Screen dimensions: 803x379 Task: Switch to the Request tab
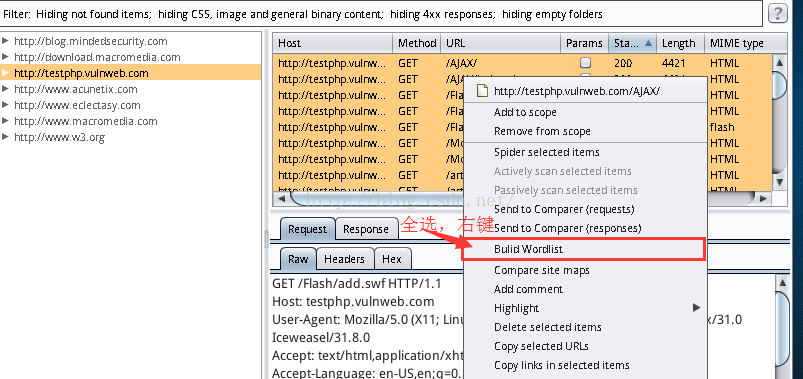point(307,229)
